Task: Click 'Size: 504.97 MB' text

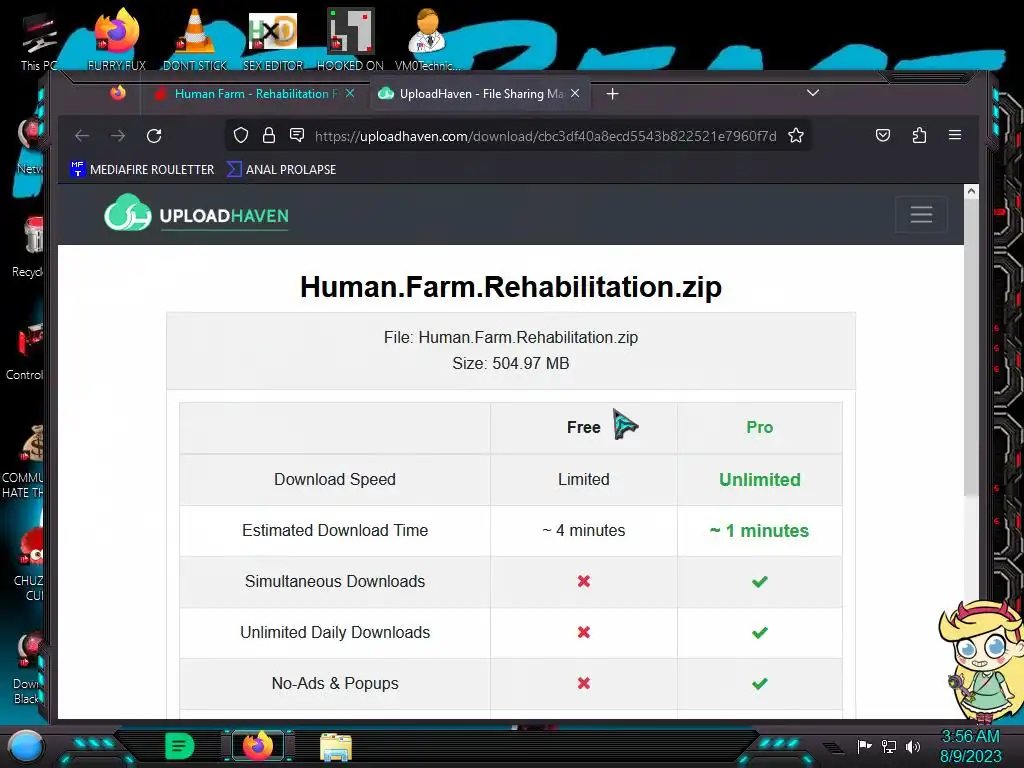Action: [511, 363]
